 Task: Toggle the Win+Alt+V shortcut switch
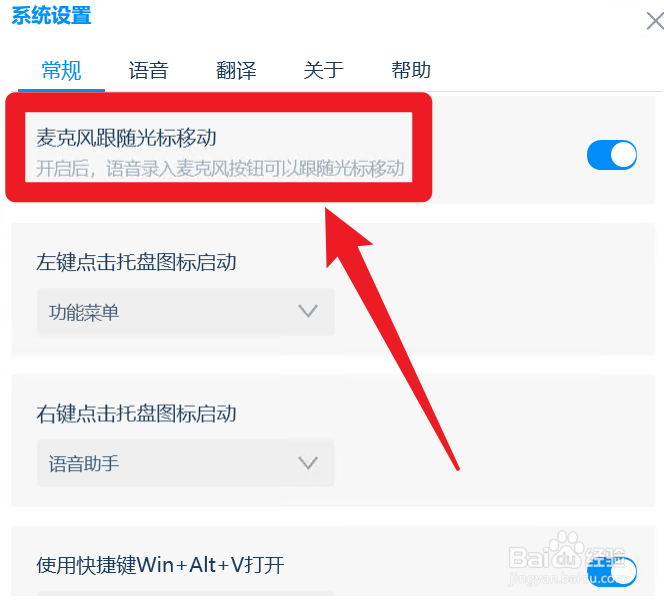pos(612,572)
